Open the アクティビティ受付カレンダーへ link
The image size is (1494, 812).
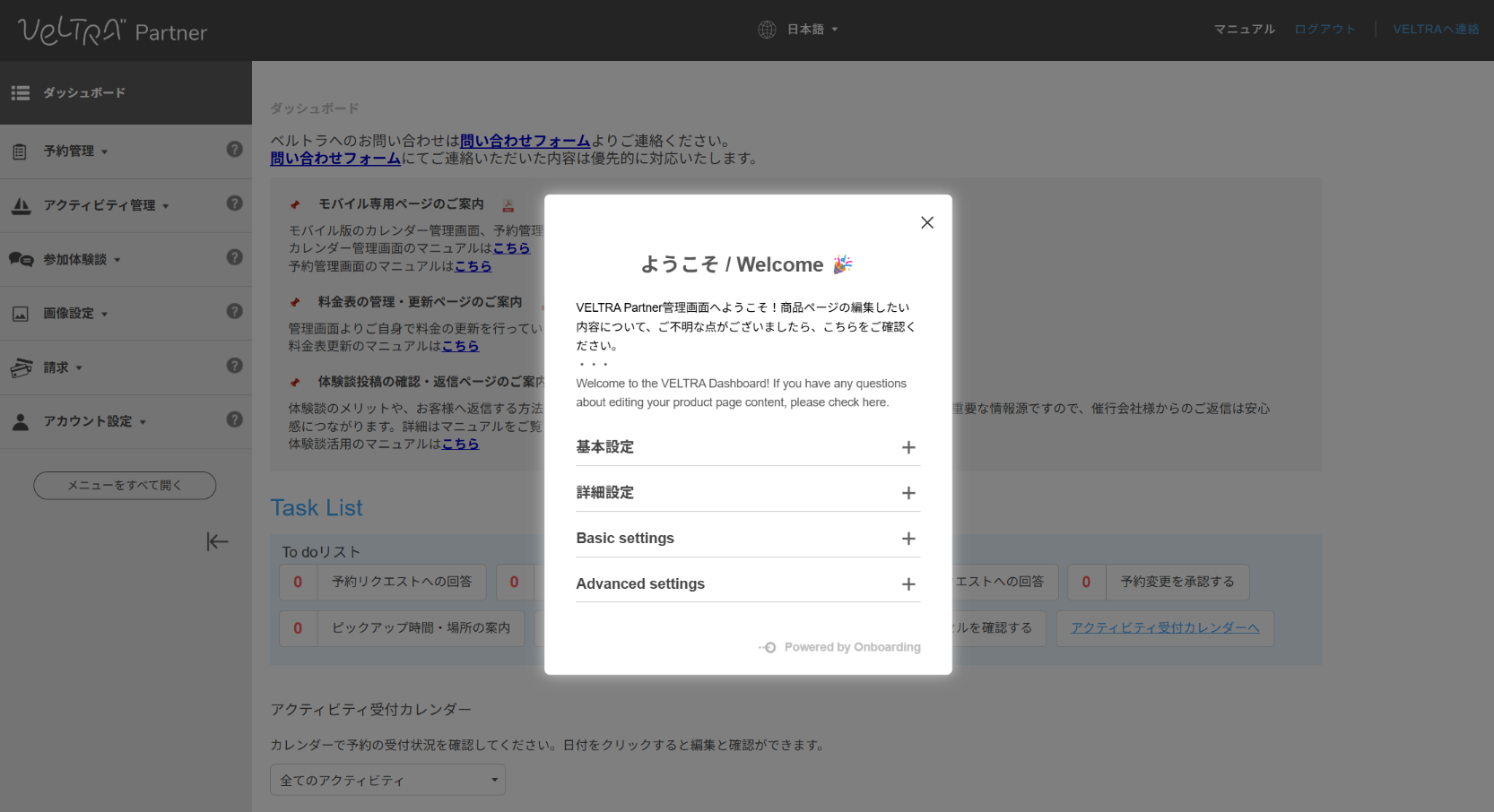point(1165,628)
